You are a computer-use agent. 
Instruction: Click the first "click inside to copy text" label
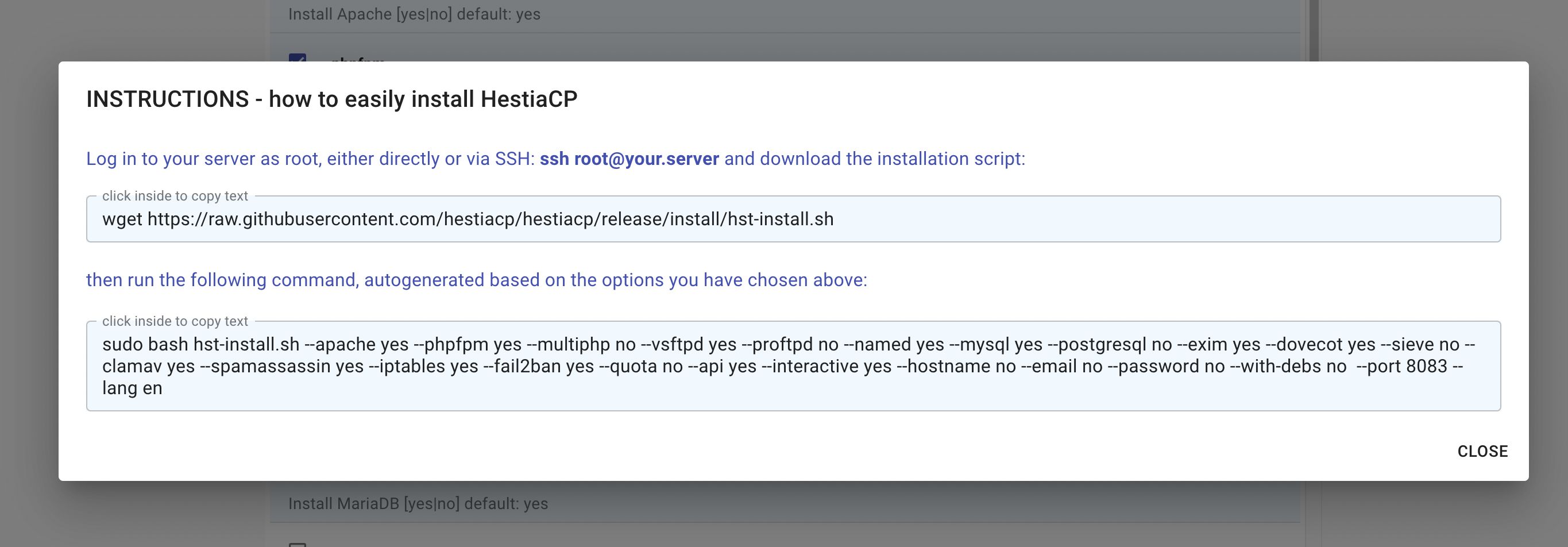click(175, 196)
